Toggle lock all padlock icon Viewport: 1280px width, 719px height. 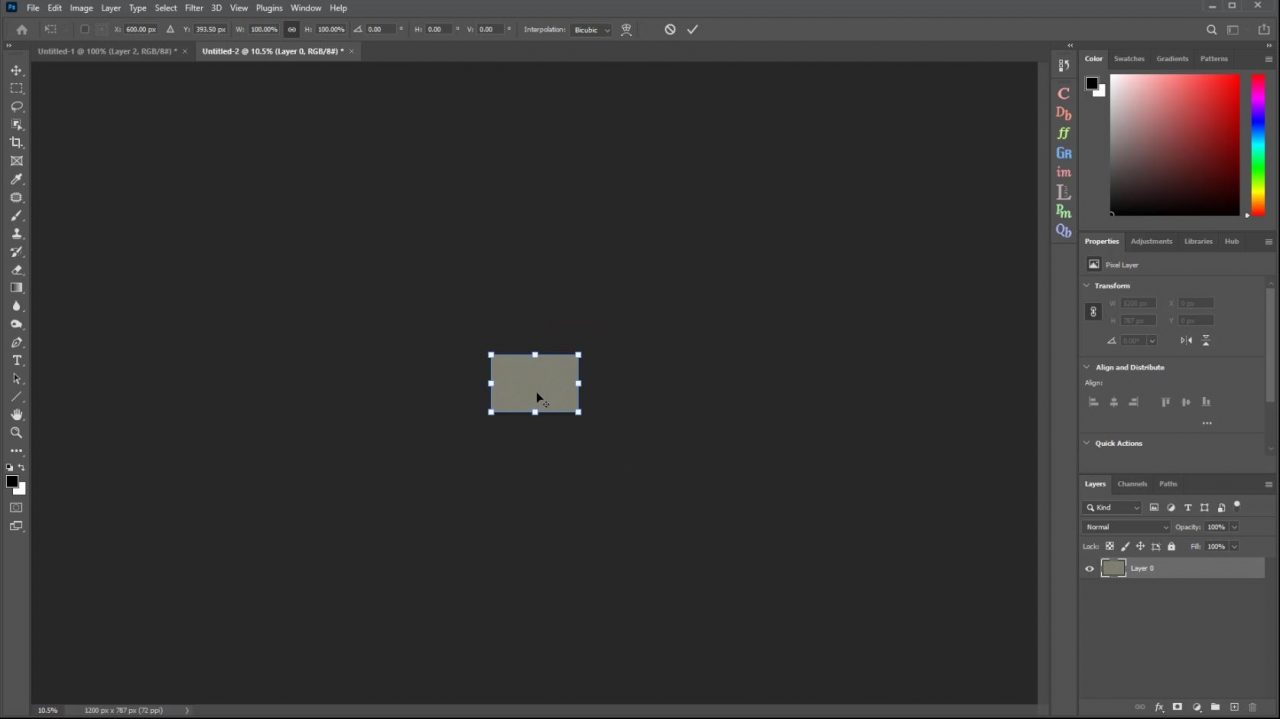point(1171,546)
